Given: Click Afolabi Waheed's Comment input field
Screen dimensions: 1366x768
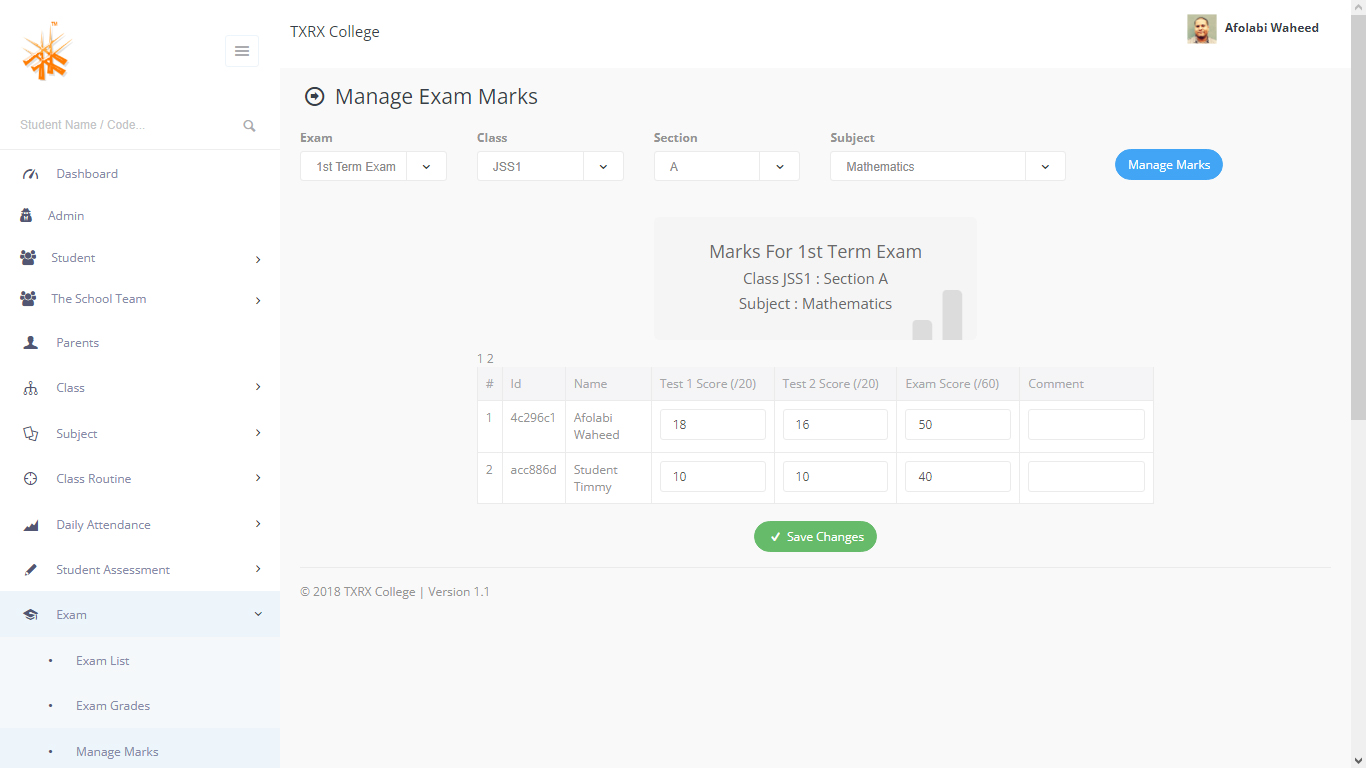Looking at the screenshot, I should [x=1086, y=425].
